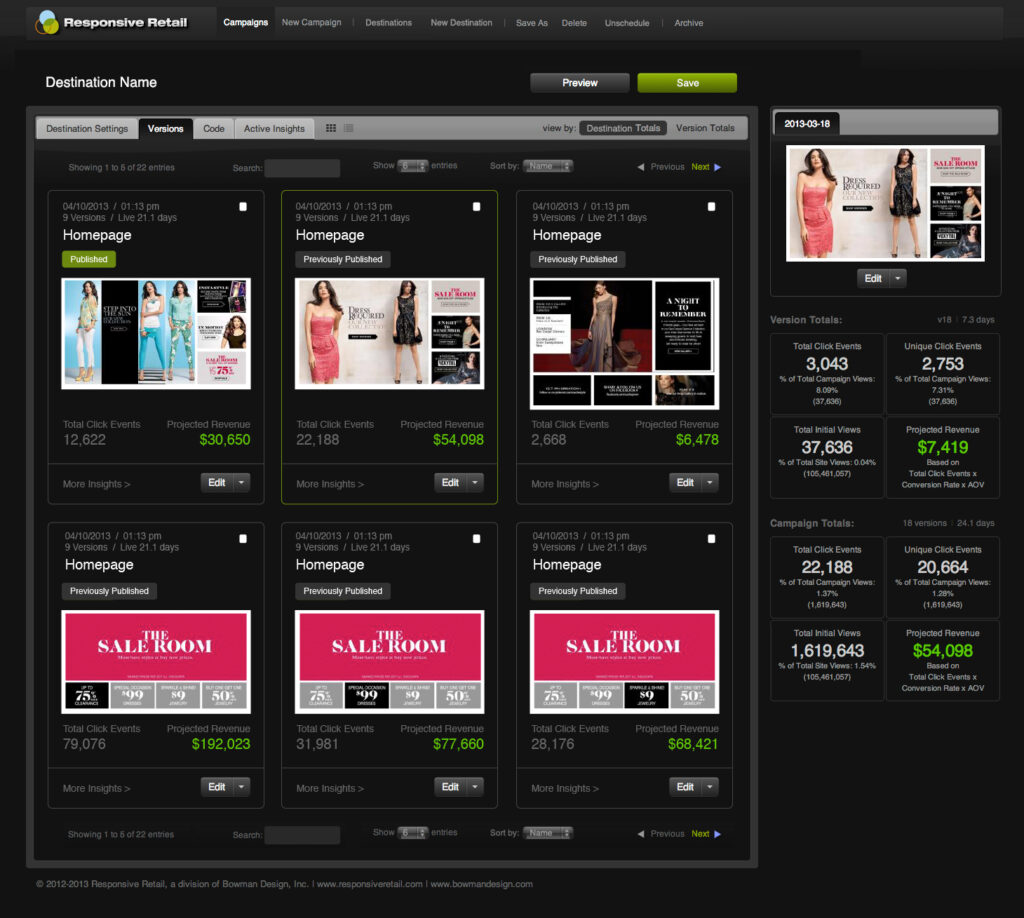This screenshot has height=918, width=1024.
Task: Open Edit dropdown arrow in 2013-03-18 panel
Action: (x=898, y=278)
